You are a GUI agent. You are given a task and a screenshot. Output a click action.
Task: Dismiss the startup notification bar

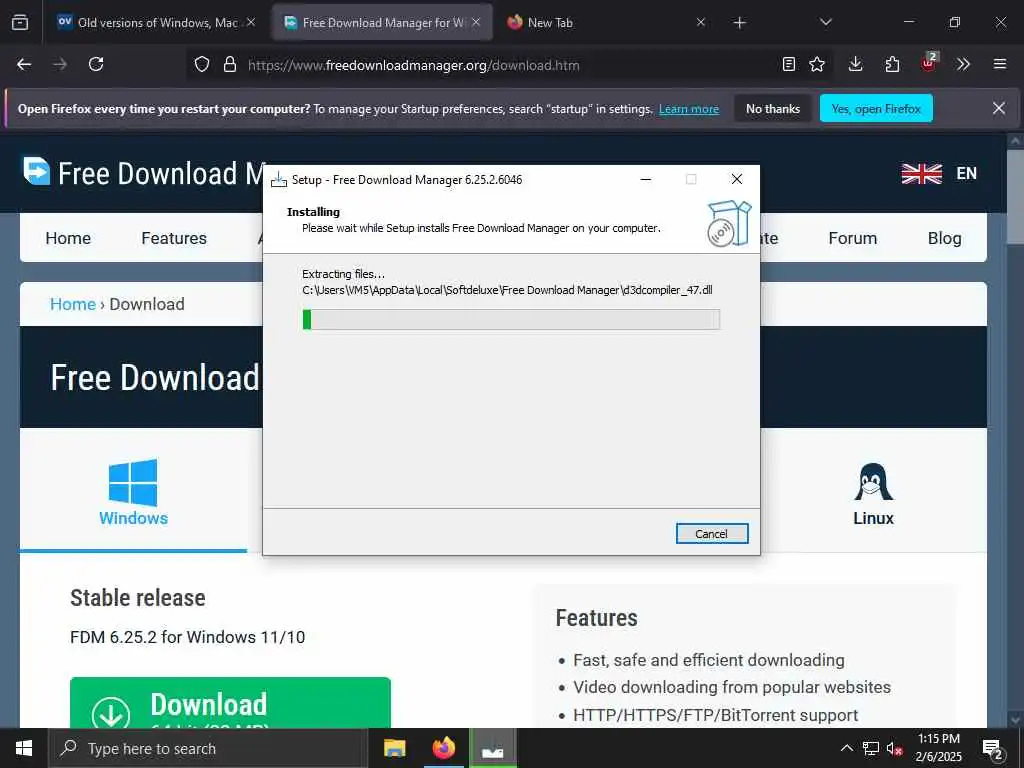999,108
